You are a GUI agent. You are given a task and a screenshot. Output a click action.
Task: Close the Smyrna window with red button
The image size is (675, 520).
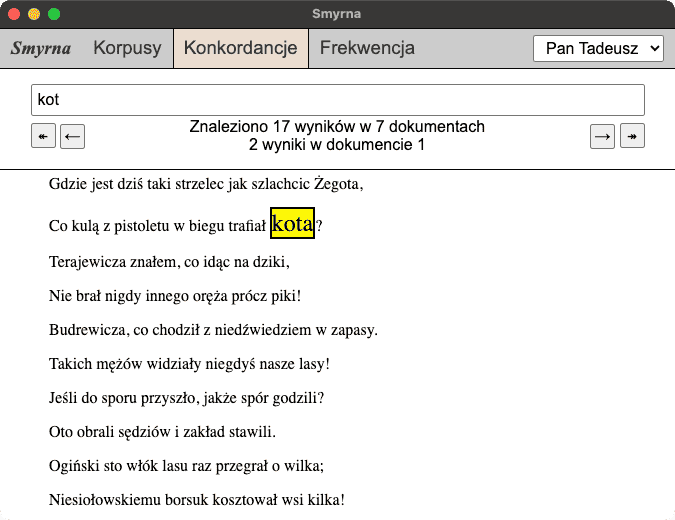tap(14, 14)
